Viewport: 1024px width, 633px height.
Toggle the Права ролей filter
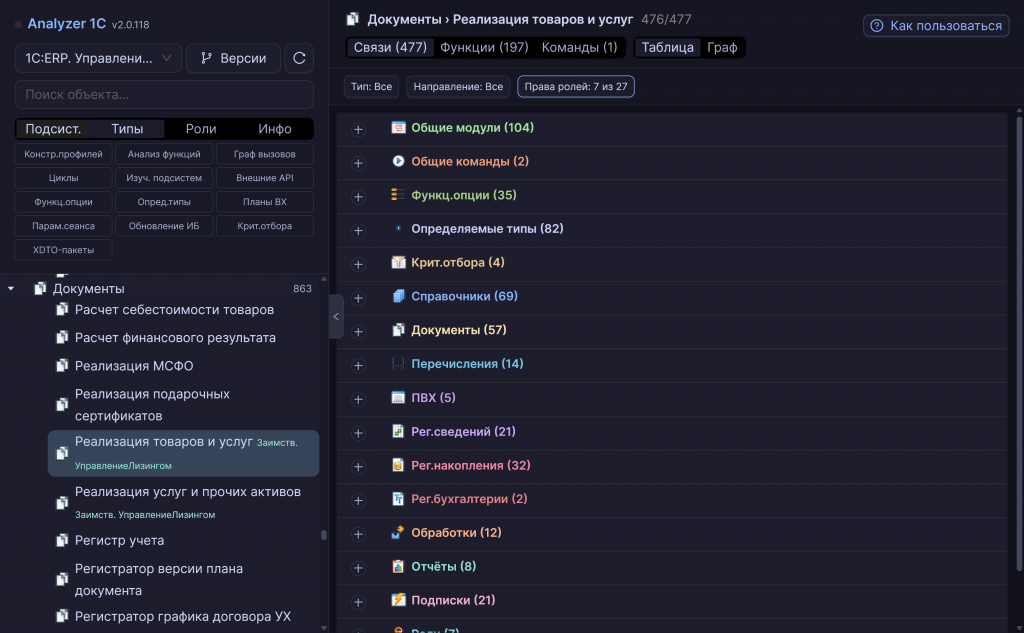575,86
